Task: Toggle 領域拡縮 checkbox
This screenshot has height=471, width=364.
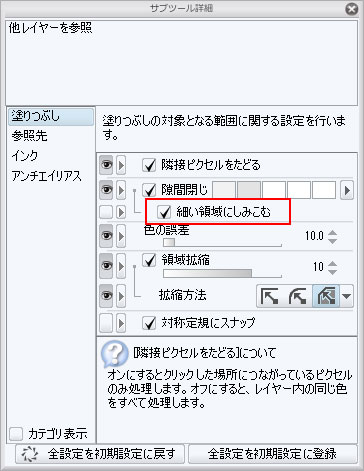Action: point(149,260)
